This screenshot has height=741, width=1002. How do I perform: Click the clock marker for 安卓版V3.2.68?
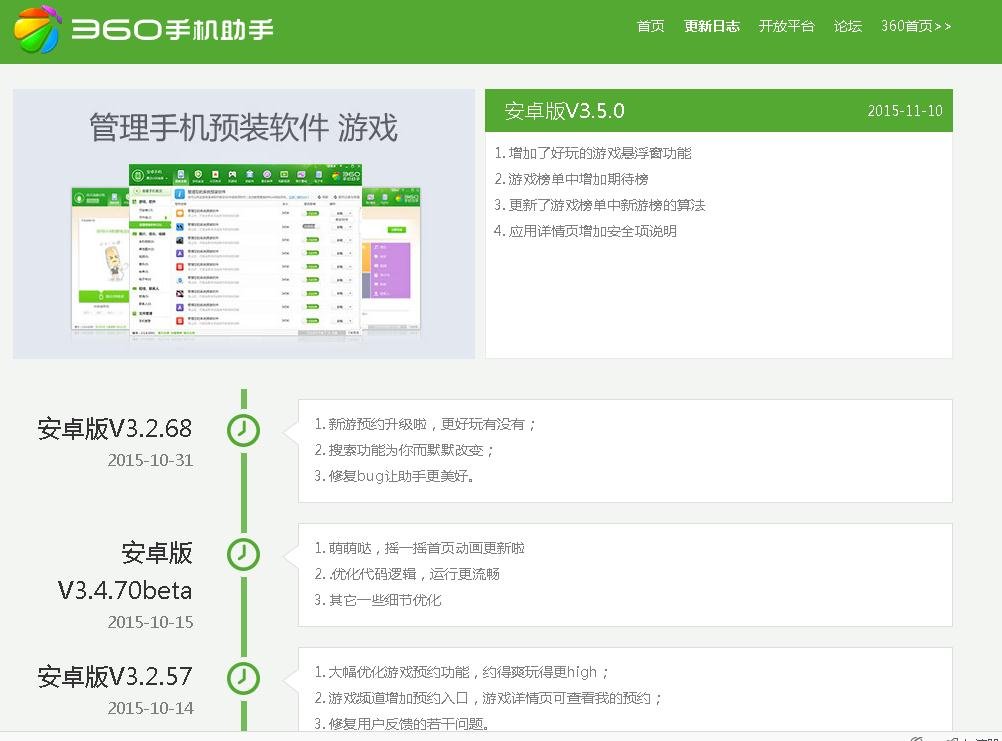pyautogui.click(x=243, y=430)
